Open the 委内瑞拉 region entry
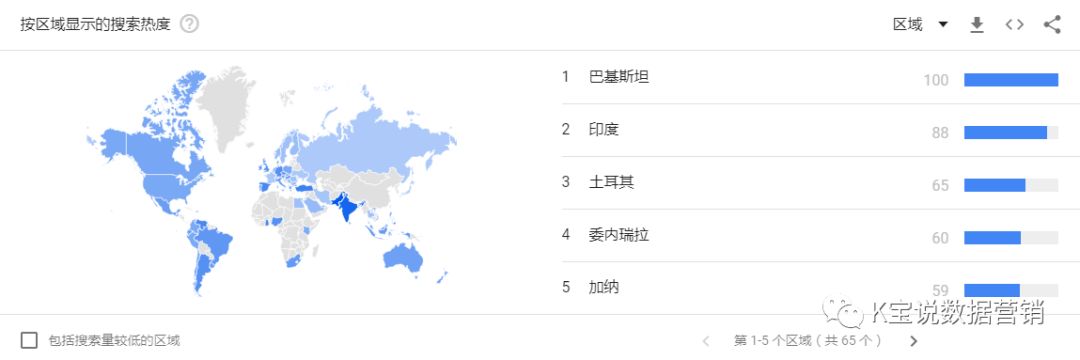Viewport: 1080px width, 360px height. point(619,235)
